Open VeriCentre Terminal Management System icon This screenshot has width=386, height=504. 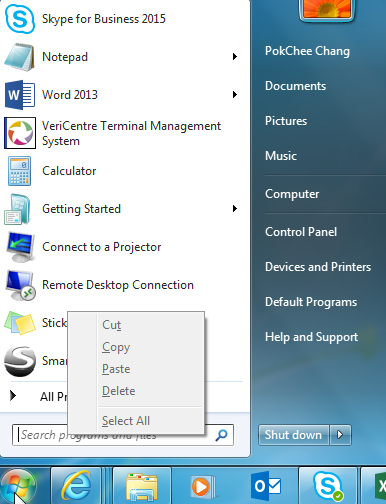pos(20,133)
